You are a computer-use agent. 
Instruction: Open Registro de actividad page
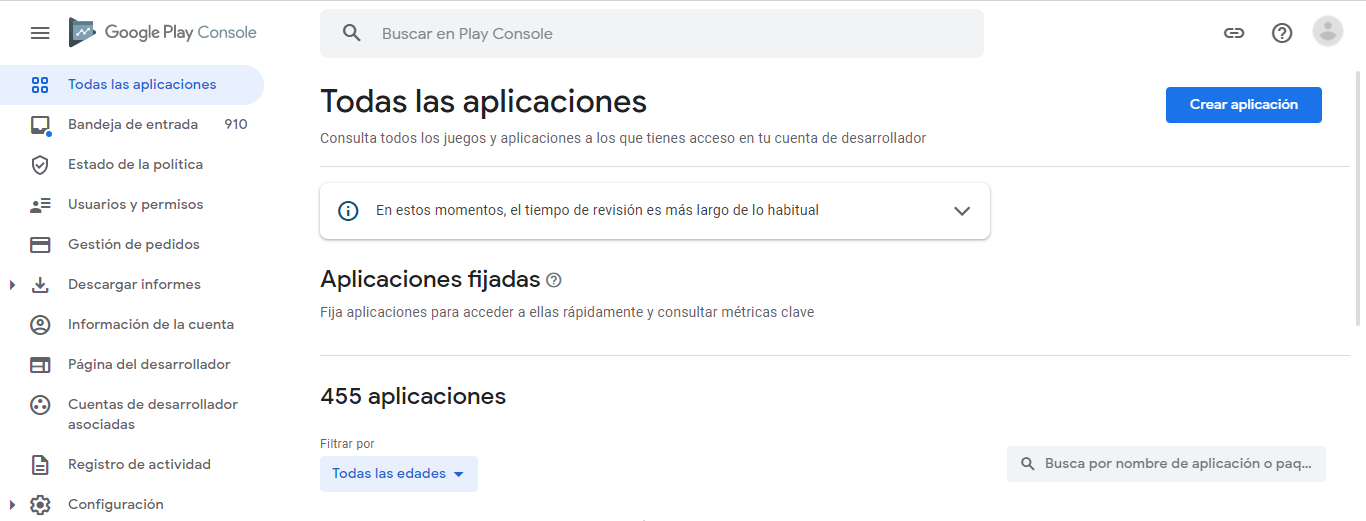[x=132, y=465]
